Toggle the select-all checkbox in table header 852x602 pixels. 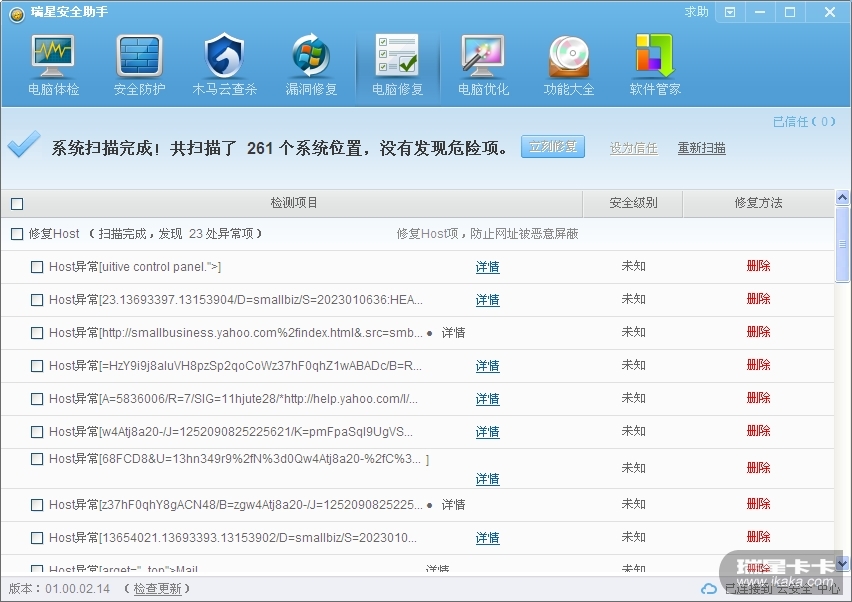17,204
